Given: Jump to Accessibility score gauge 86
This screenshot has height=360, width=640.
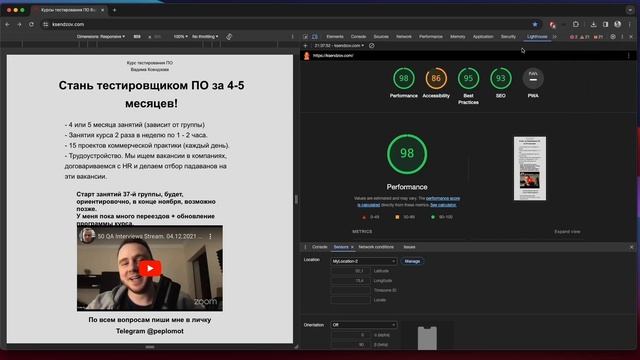Looking at the screenshot, I should pyautogui.click(x=436, y=78).
